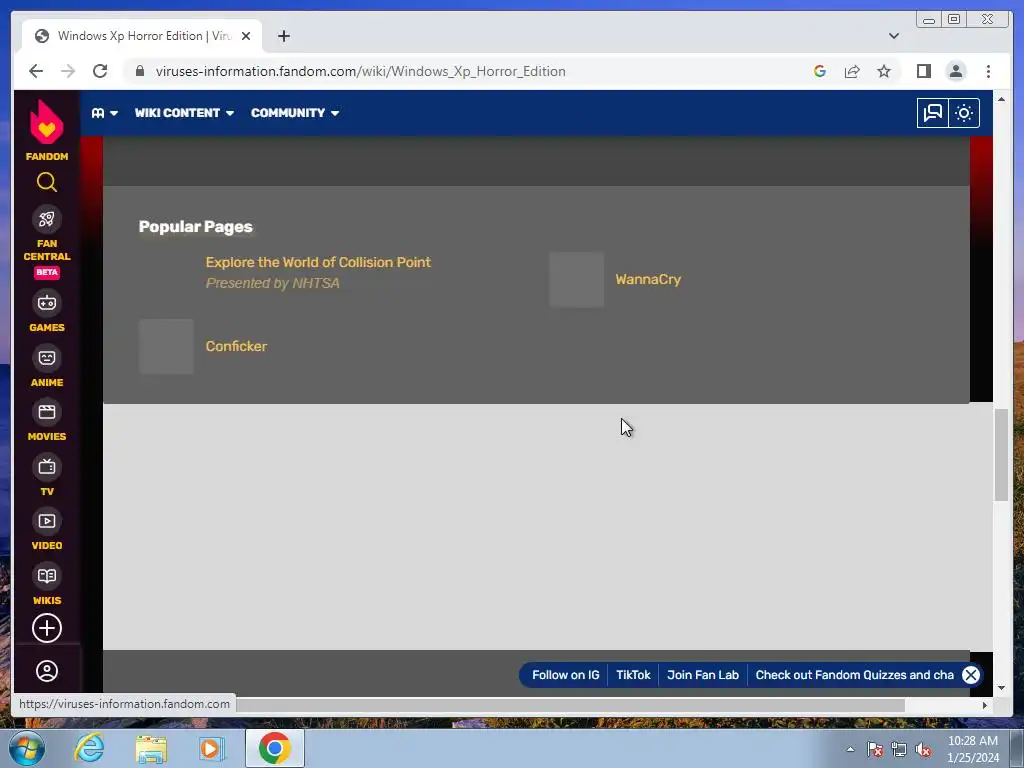Click the TikTok link
Viewport: 1024px width, 768px height.
click(633, 675)
